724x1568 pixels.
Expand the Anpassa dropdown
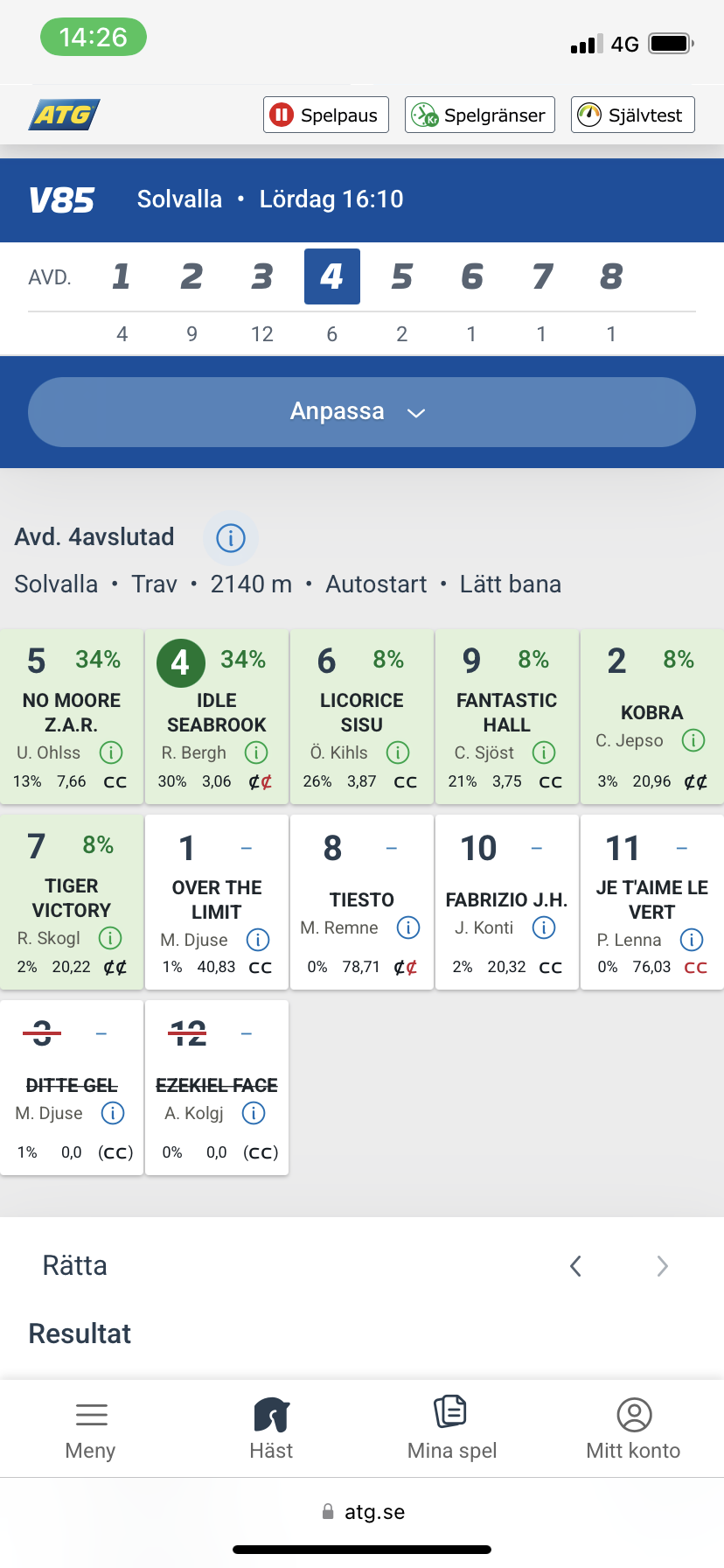click(362, 412)
